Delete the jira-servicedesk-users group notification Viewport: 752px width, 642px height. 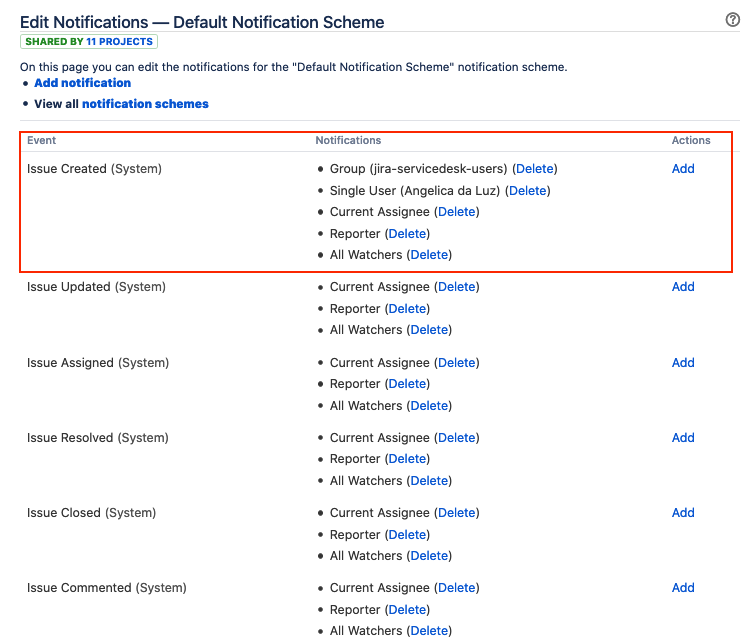[534, 169]
